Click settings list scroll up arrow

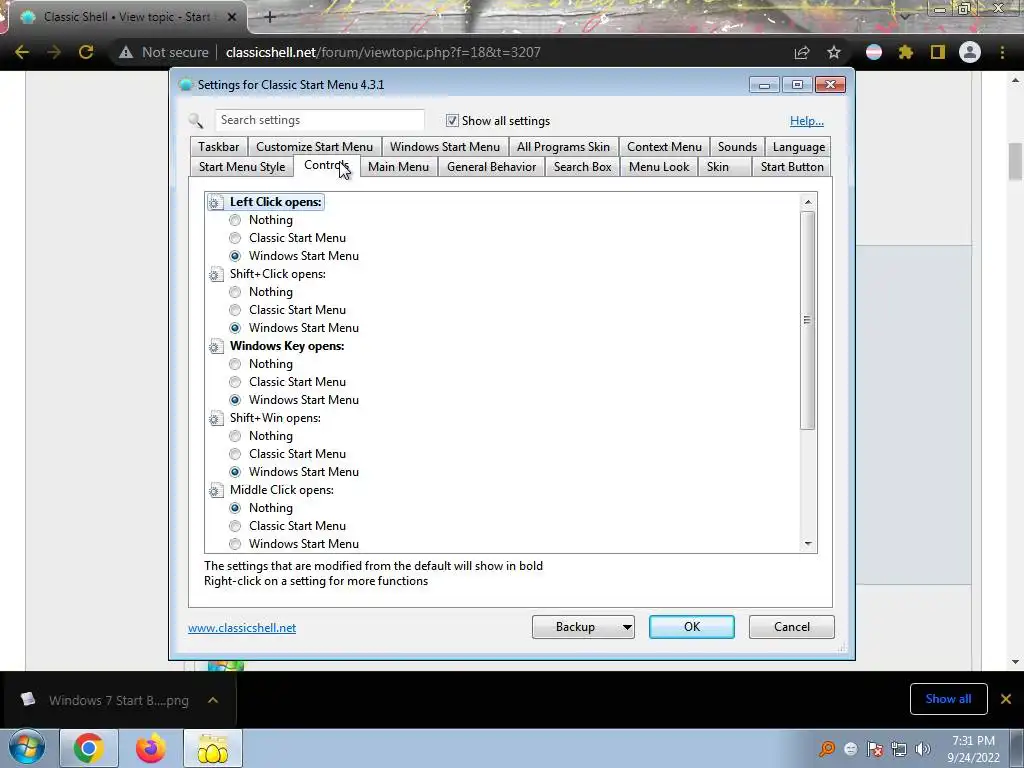pyautogui.click(x=808, y=202)
